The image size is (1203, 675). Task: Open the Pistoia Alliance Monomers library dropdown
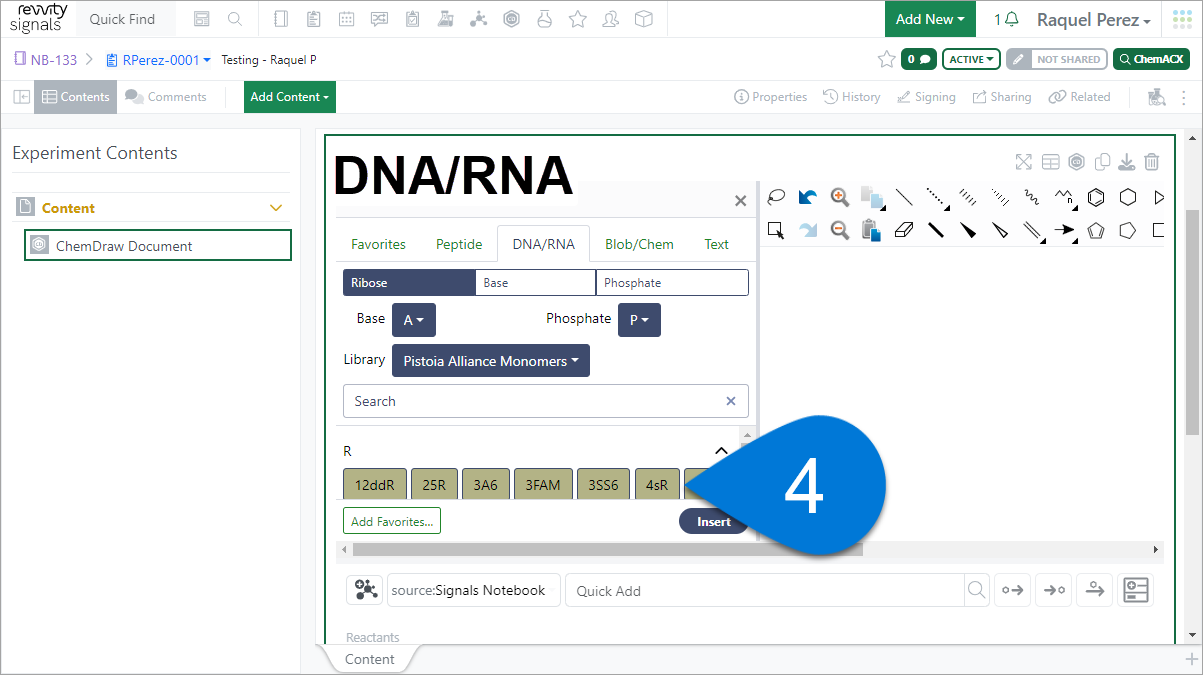pos(491,361)
